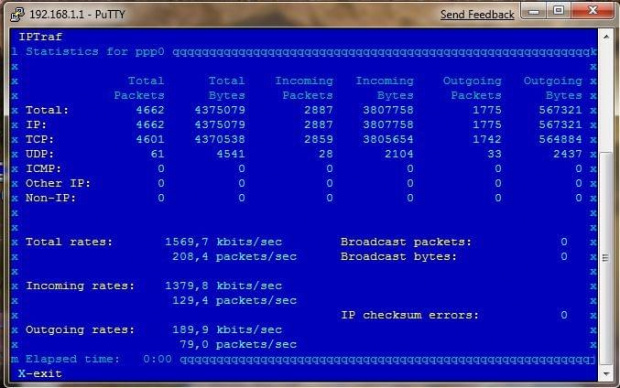Click UDP incoming packets value 28
This screenshot has width=620, height=388.
pyautogui.click(x=326, y=154)
